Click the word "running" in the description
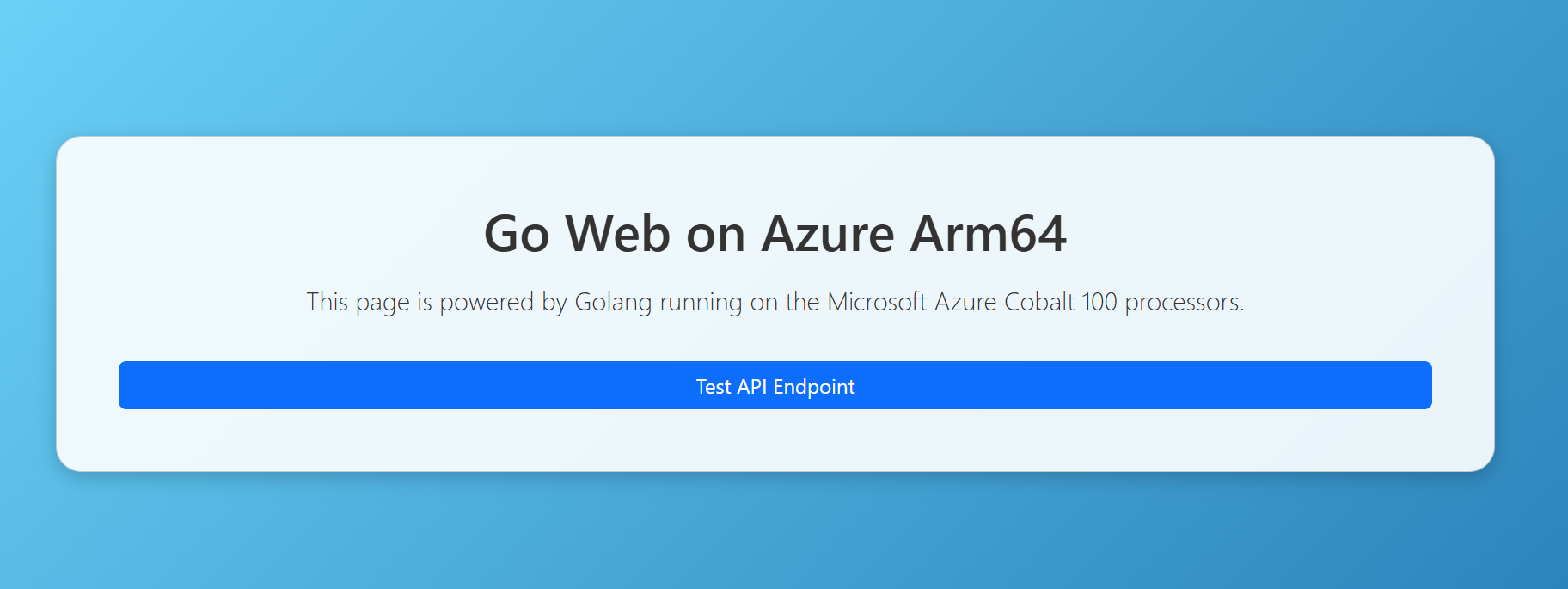 [701, 303]
